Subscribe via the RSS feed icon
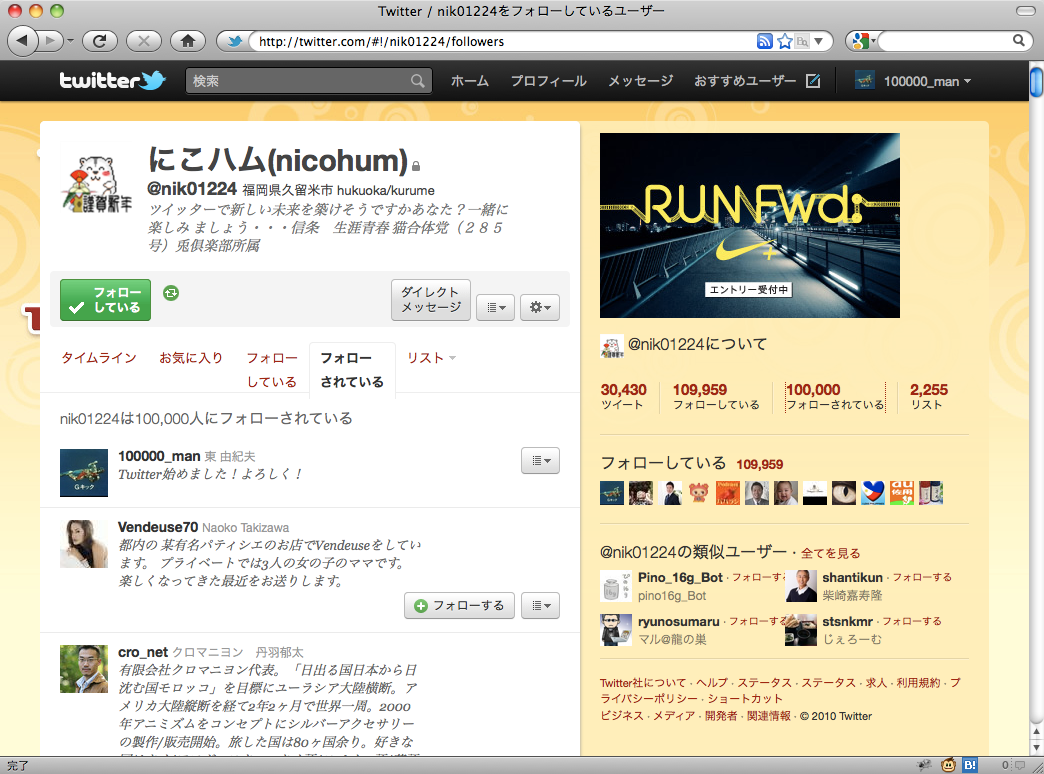Image resolution: width=1044 pixels, height=774 pixels. click(x=764, y=41)
